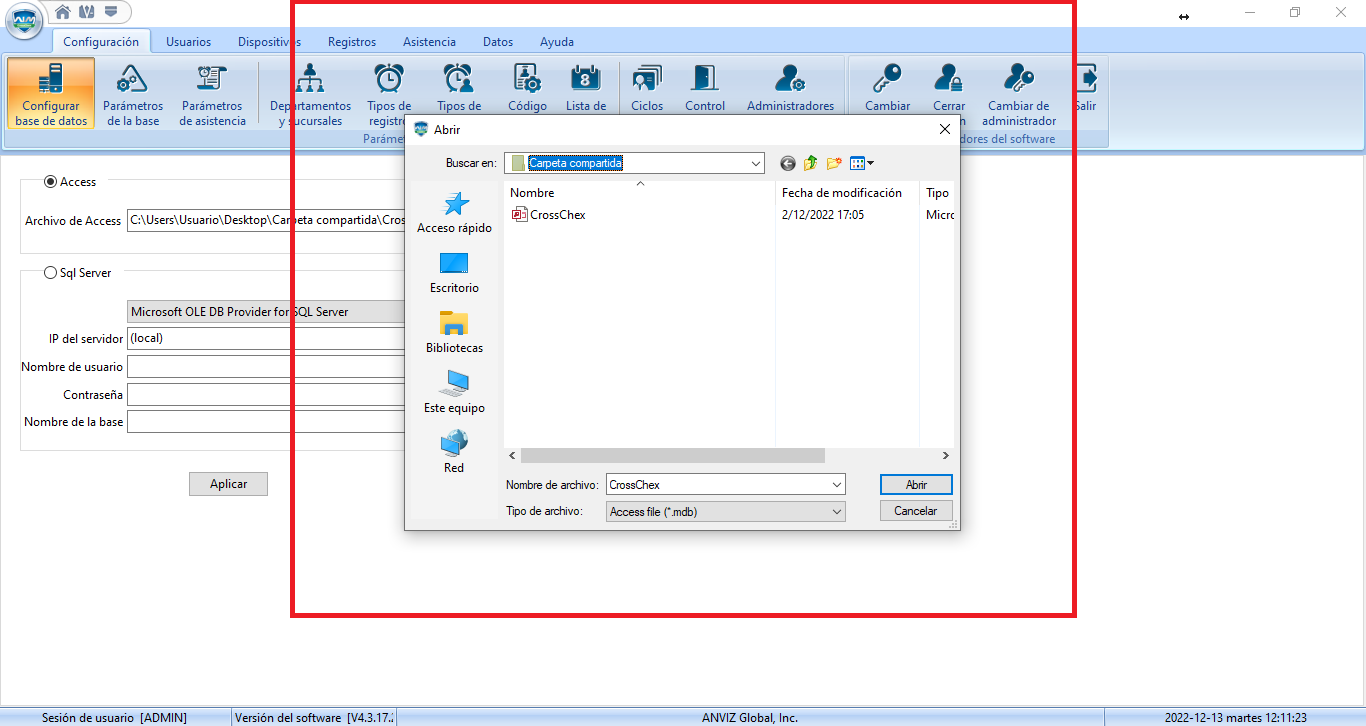Open Administradores in the ribbon
This screenshot has height=726, width=1366.
tap(790, 88)
